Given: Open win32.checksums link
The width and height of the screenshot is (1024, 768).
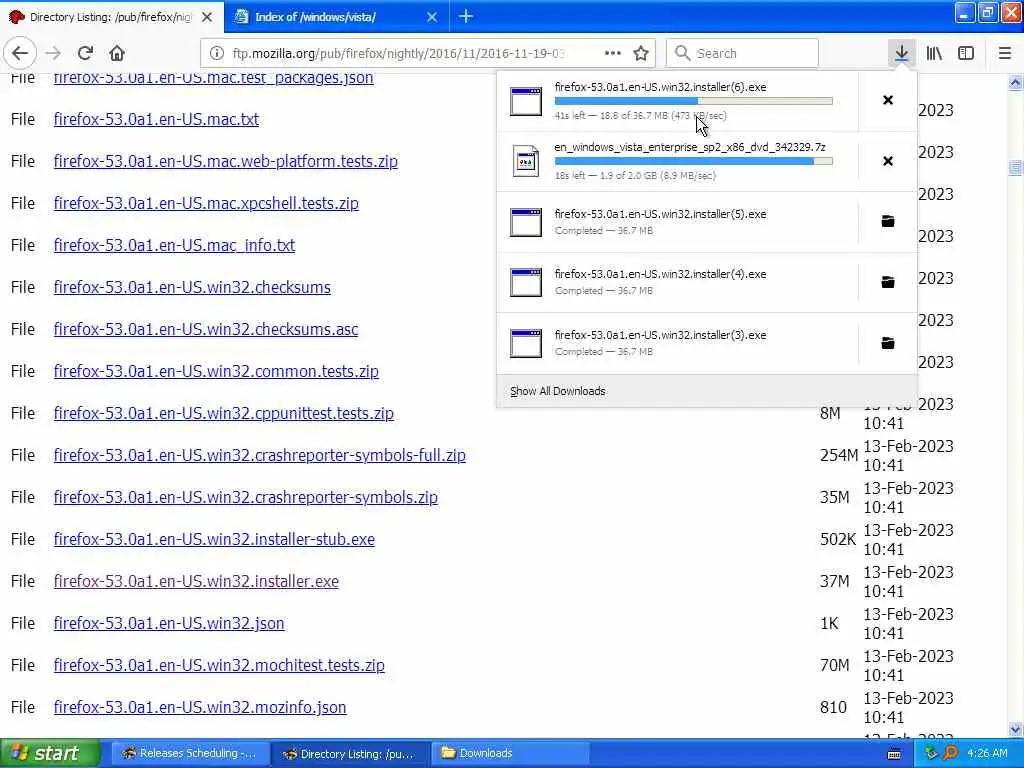Looking at the screenshot, I should [192, 287].
